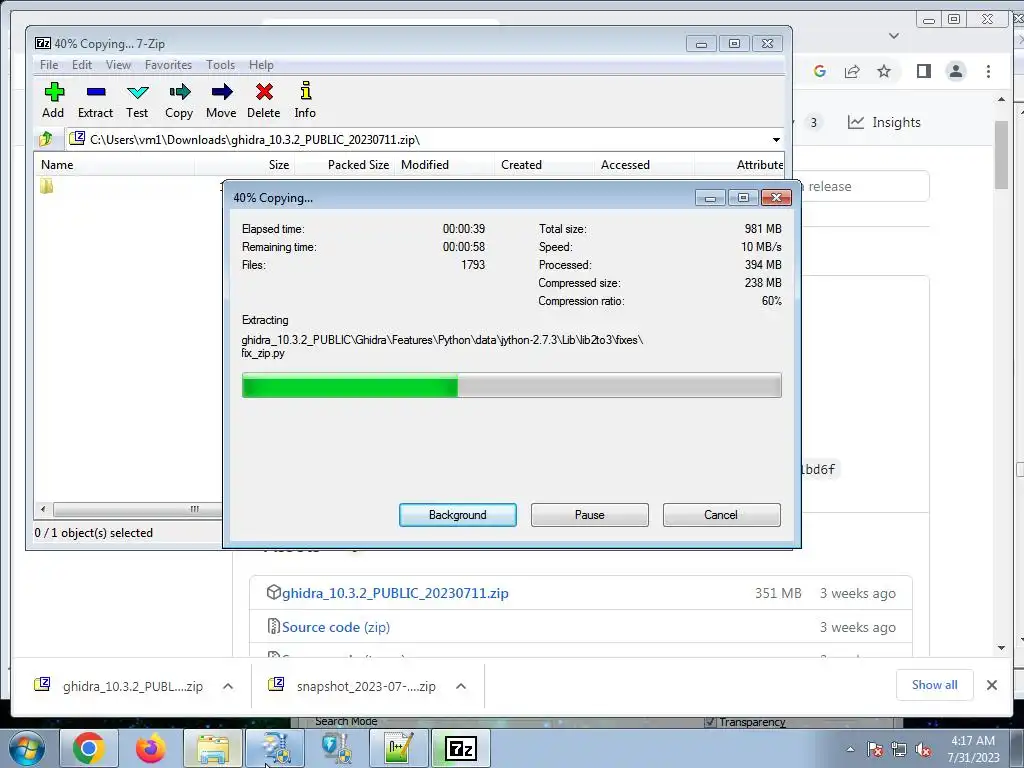The height and width of the screenshot is (768, 1024).
Task: Open Windows Explorer from taskbar
Action: 213,748
